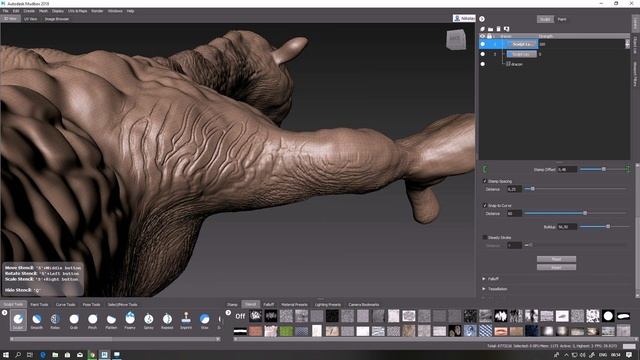Select the Grab tool
The image size is (640, 360).
tap(74, 320)
